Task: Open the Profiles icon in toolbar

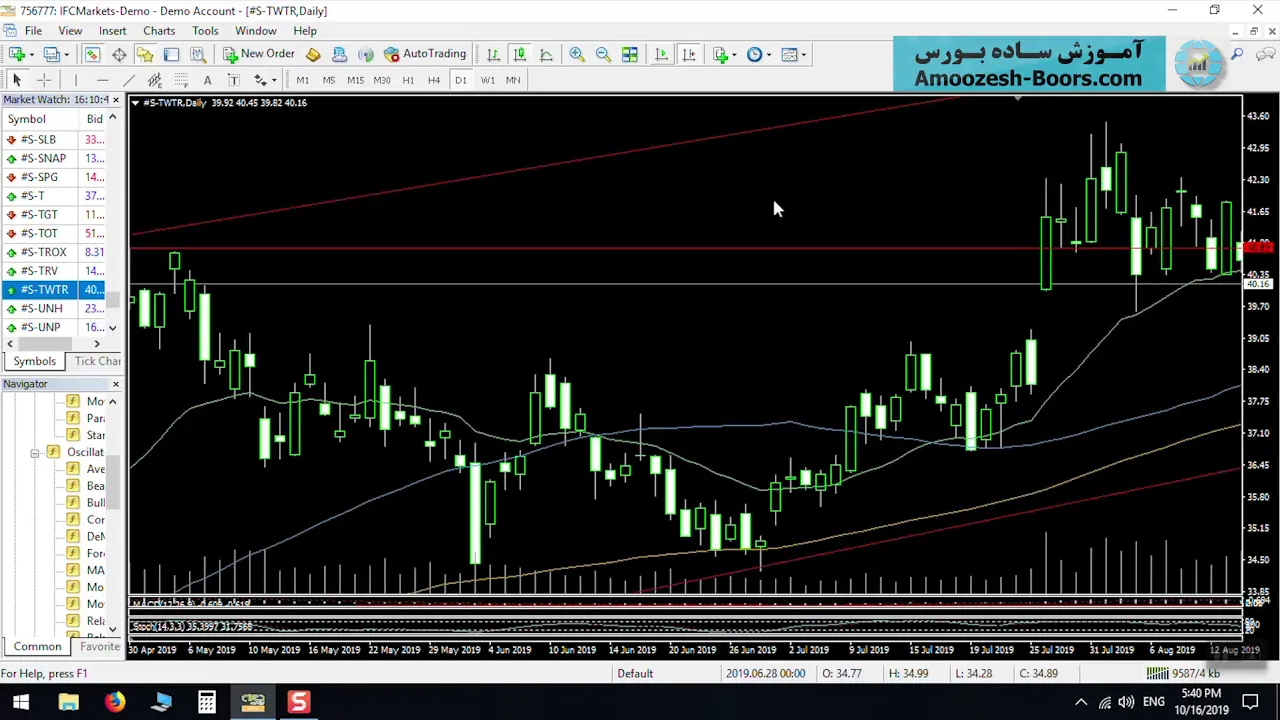Action: pyautogui.click(x=49, y=54)
